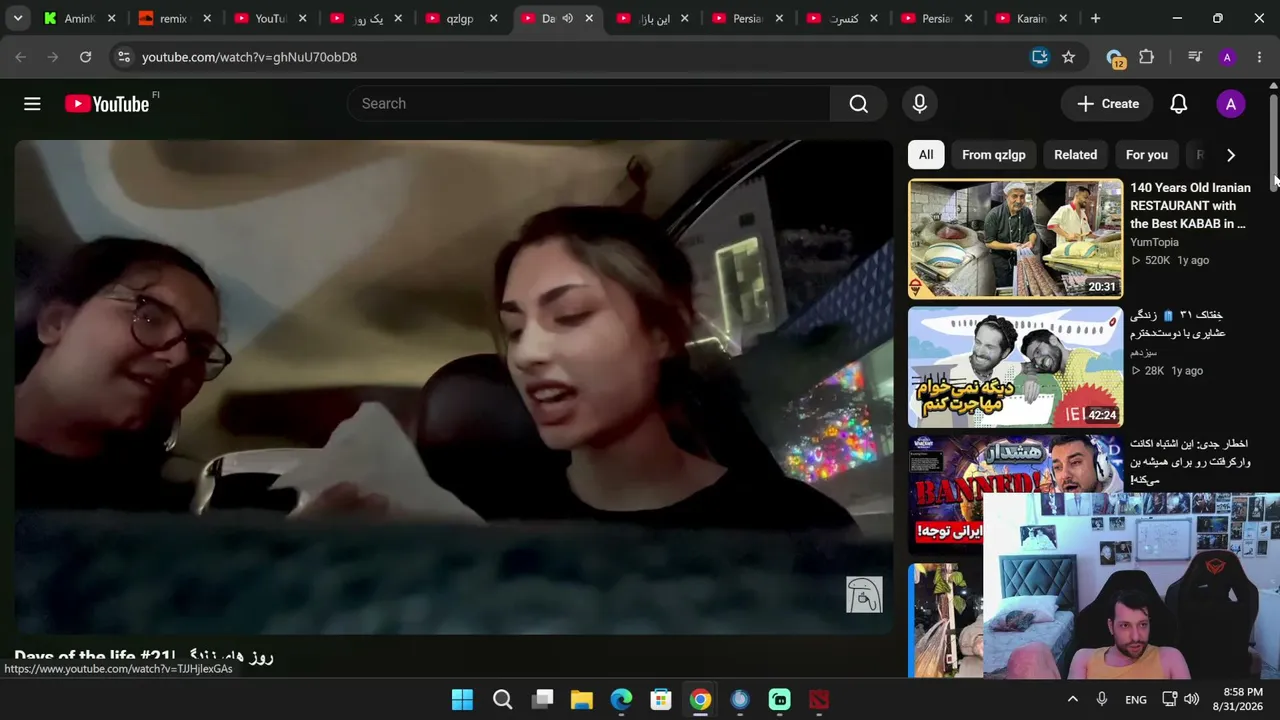
Task: Switch to the remix browser tab
Action: pos(173,18)
